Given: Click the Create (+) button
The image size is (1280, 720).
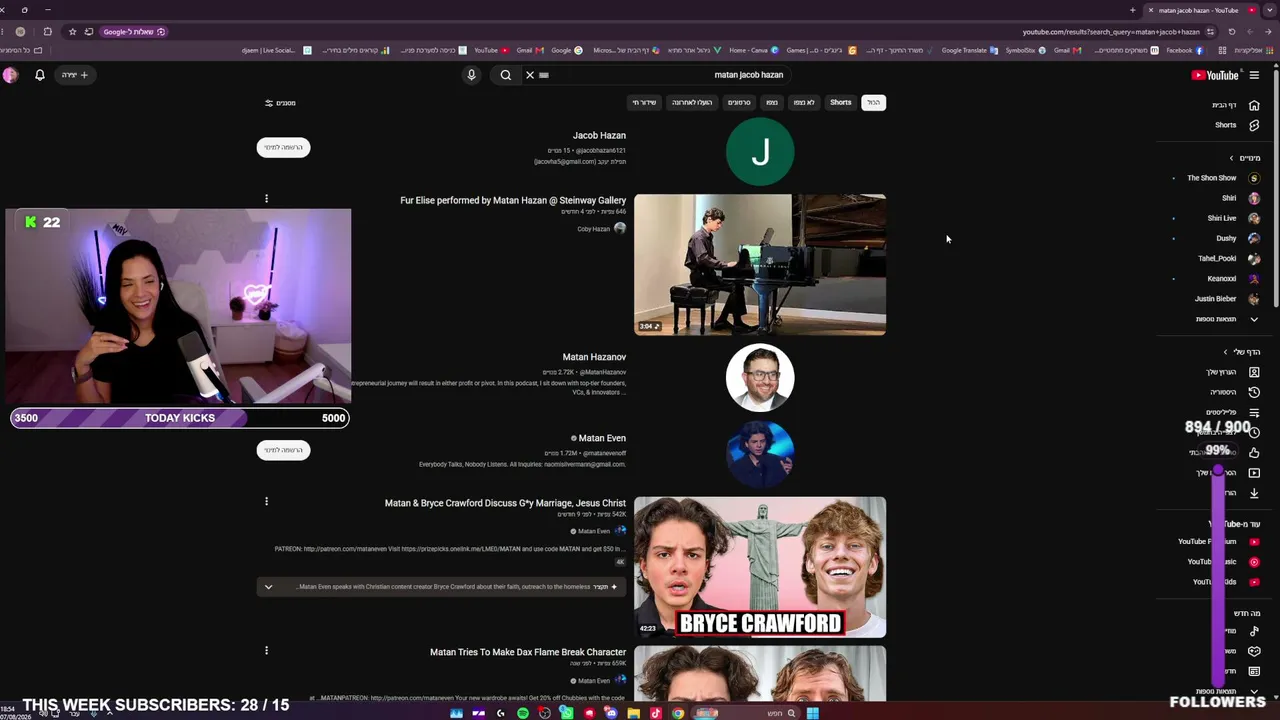Looking at the screenshot, I should coord(75,75).
